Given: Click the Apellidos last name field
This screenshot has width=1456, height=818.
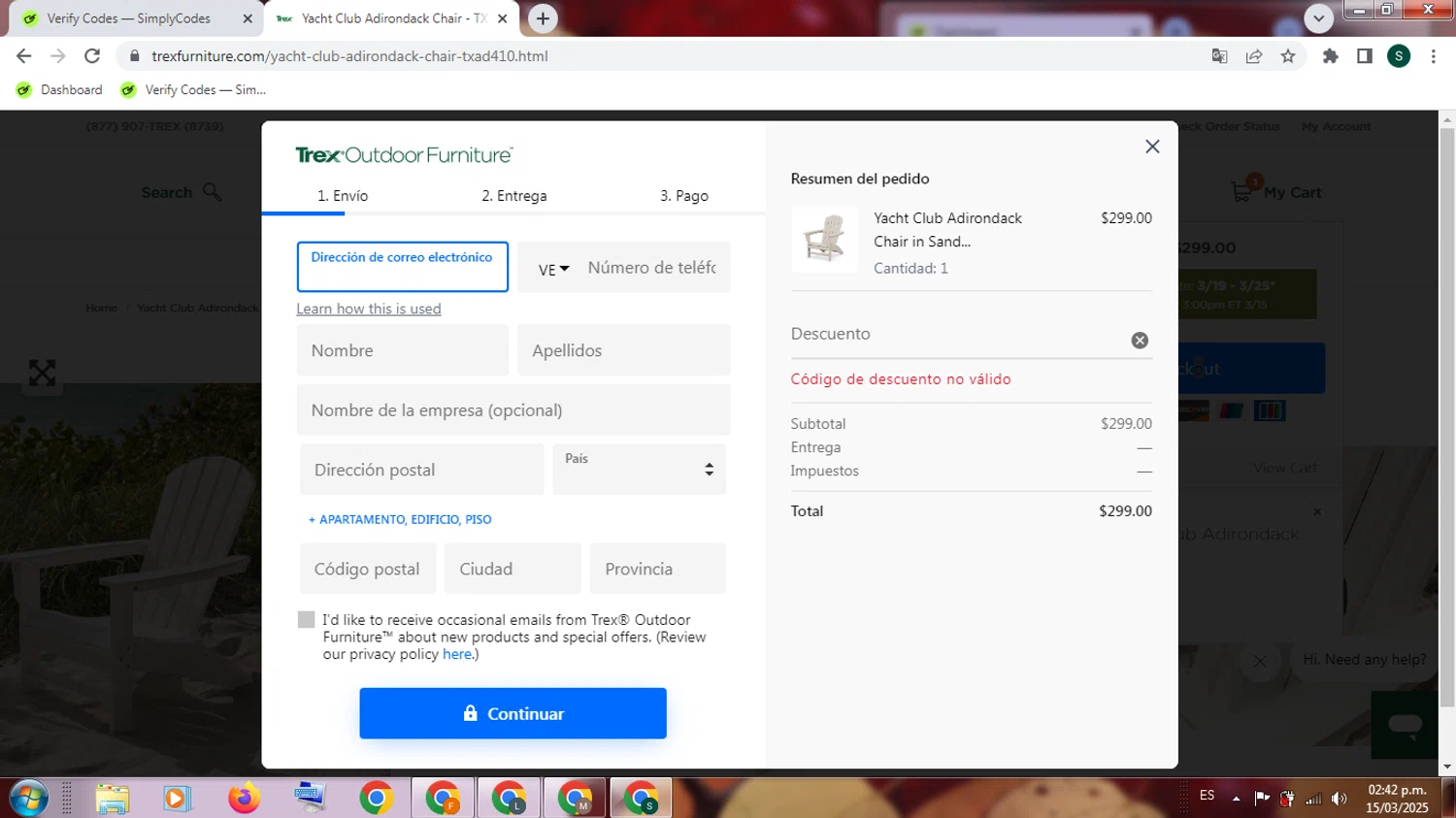Looking at the screenshot, I should click(x=624, y=350).
